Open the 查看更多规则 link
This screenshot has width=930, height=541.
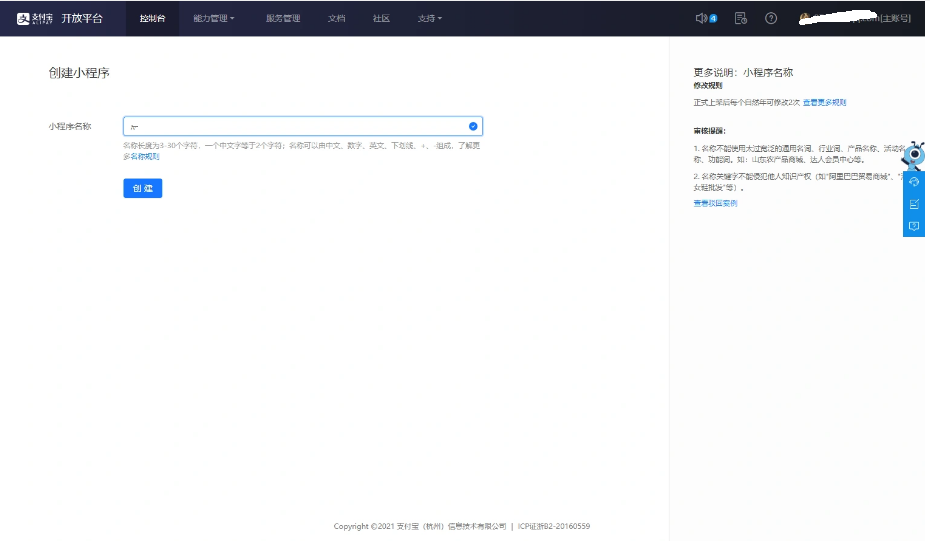(x=824, y=103)
